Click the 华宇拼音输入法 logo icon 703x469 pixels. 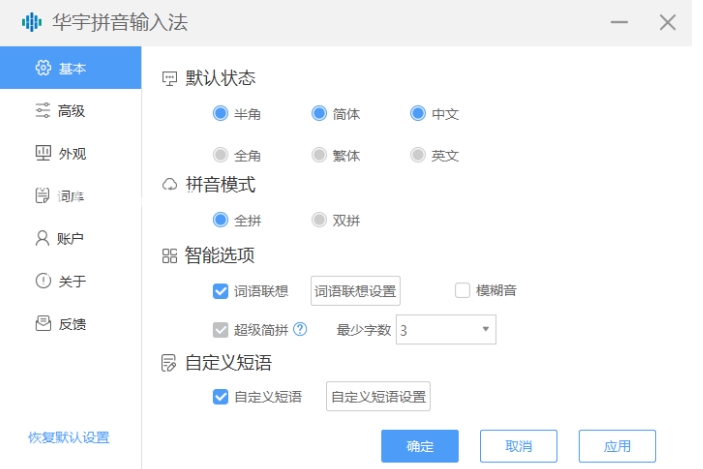tap(32, 22)
